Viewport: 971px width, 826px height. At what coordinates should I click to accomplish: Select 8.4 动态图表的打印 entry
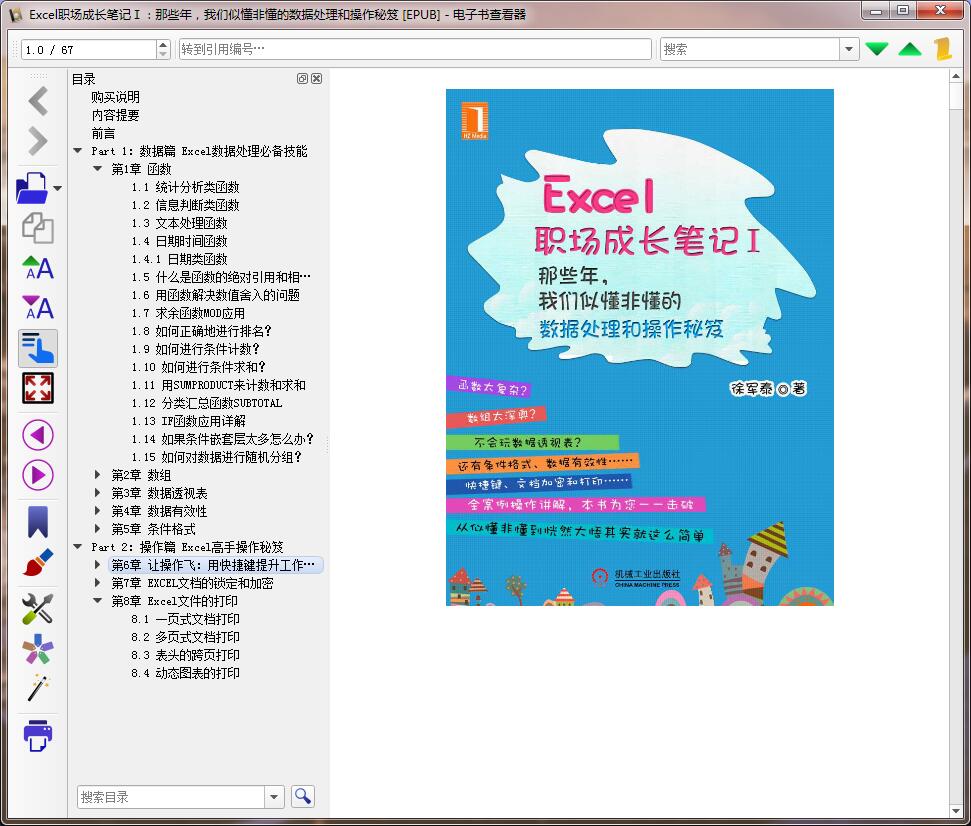(x=185, y=672)
